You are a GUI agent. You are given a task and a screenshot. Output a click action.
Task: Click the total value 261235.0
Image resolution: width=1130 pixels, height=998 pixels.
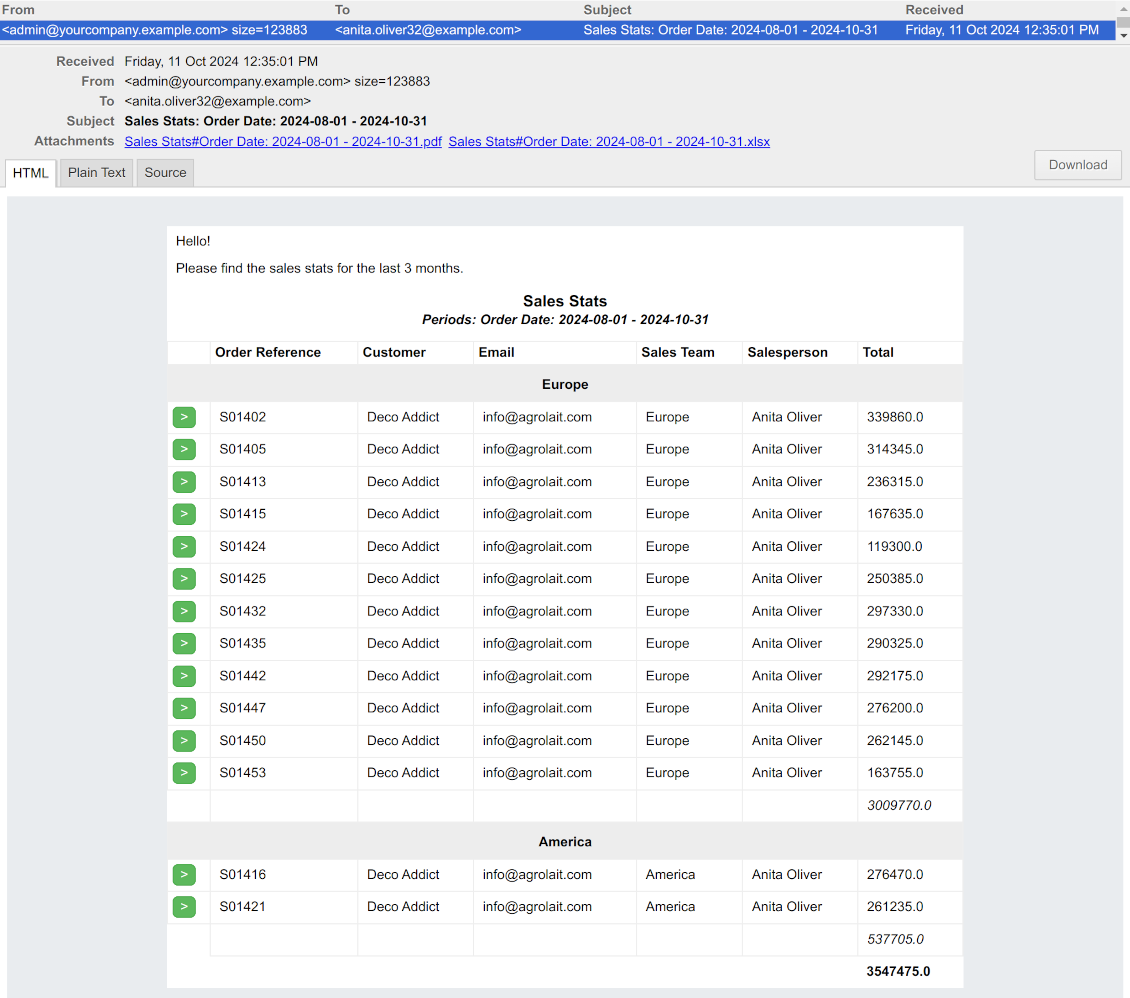tap(895, 907)
